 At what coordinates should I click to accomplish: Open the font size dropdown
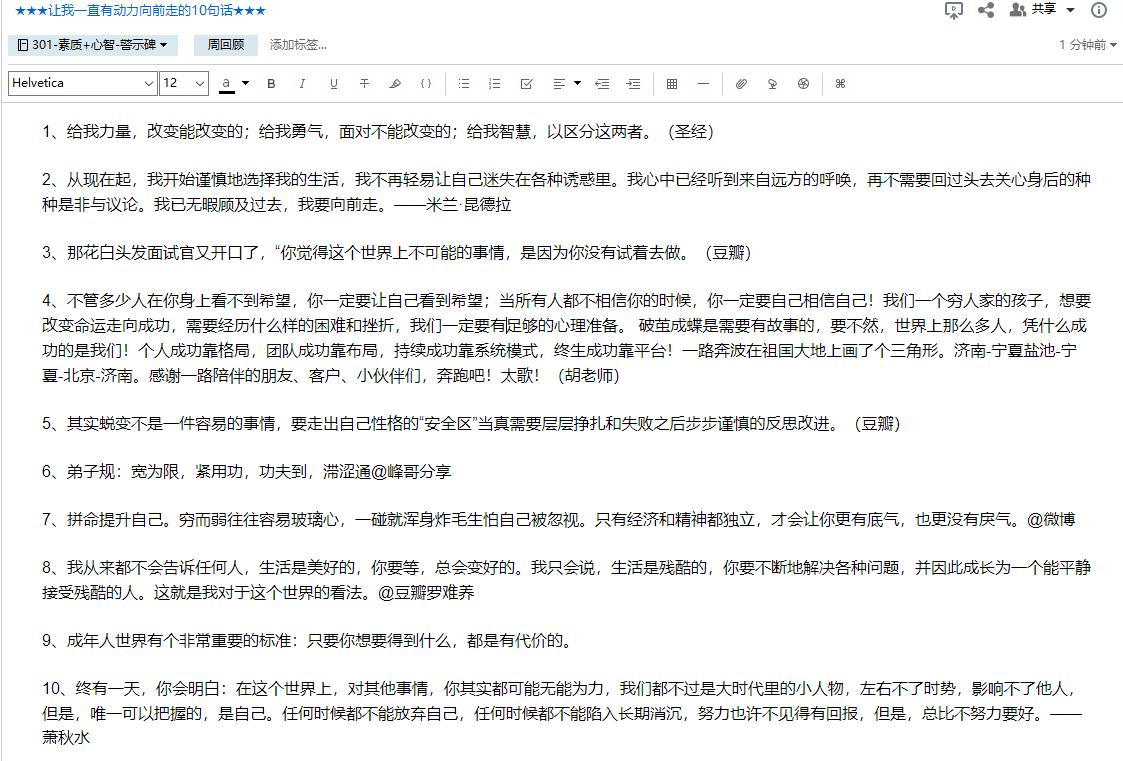(183, 84)
